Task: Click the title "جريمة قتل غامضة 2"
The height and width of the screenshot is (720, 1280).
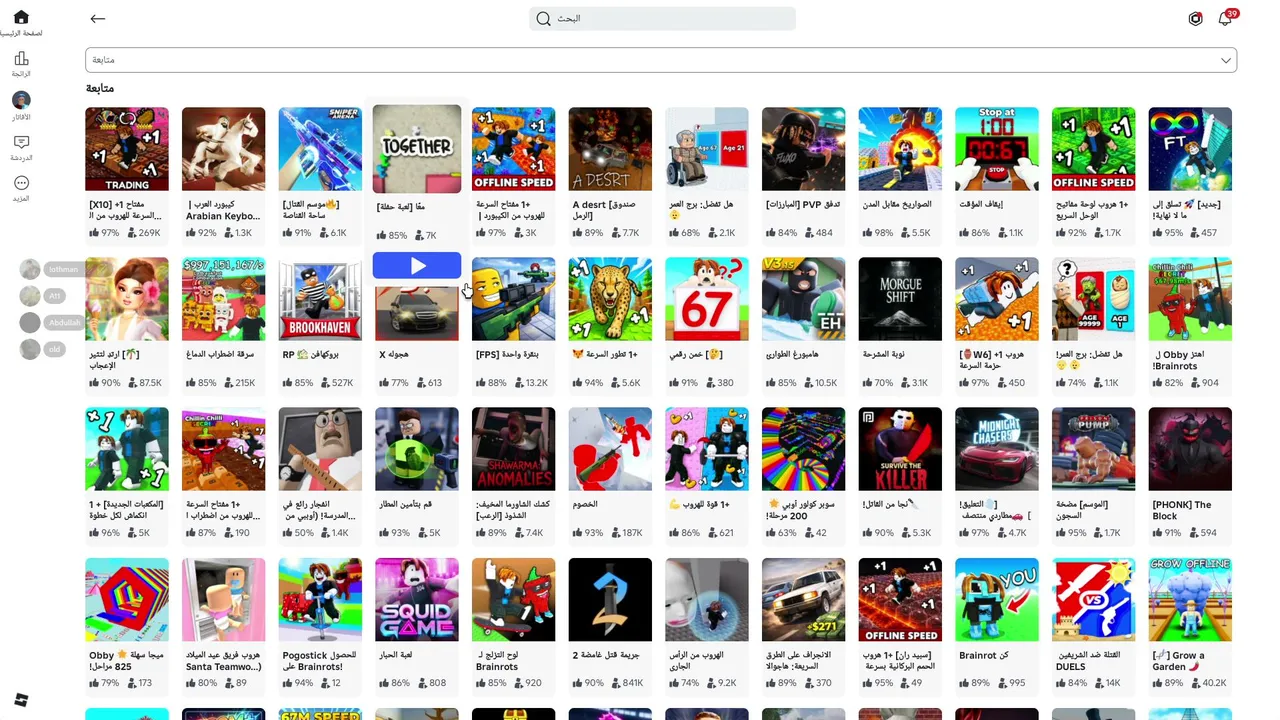Action: (x=604, y=655)
